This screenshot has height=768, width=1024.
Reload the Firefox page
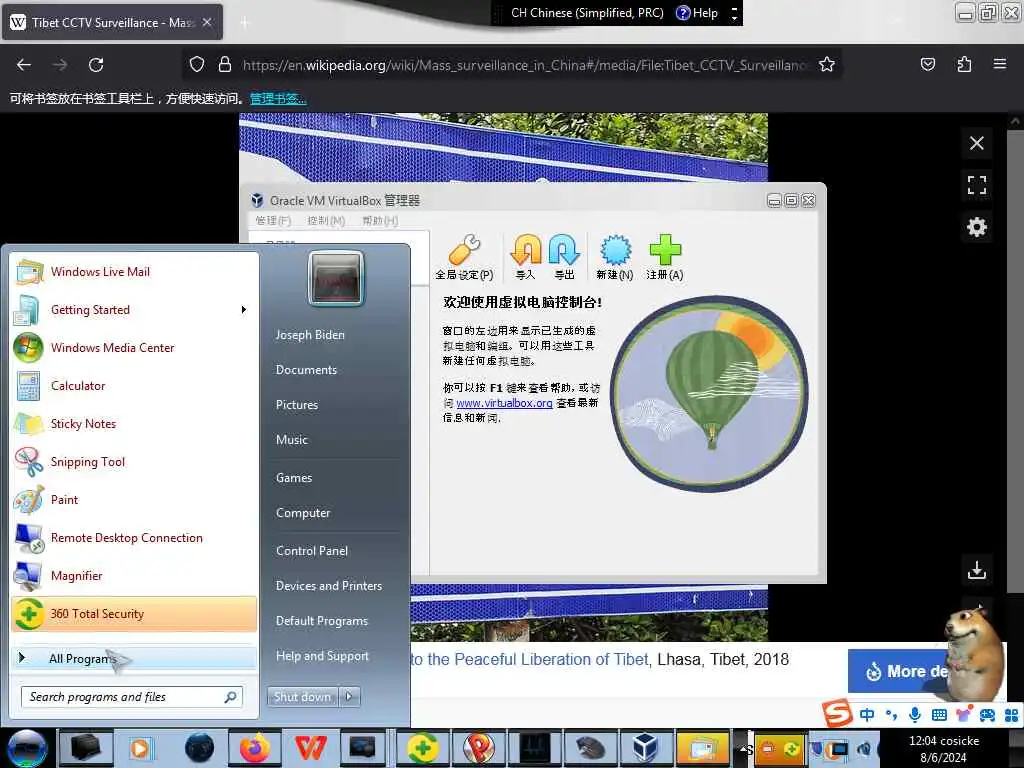coord(96,65)
